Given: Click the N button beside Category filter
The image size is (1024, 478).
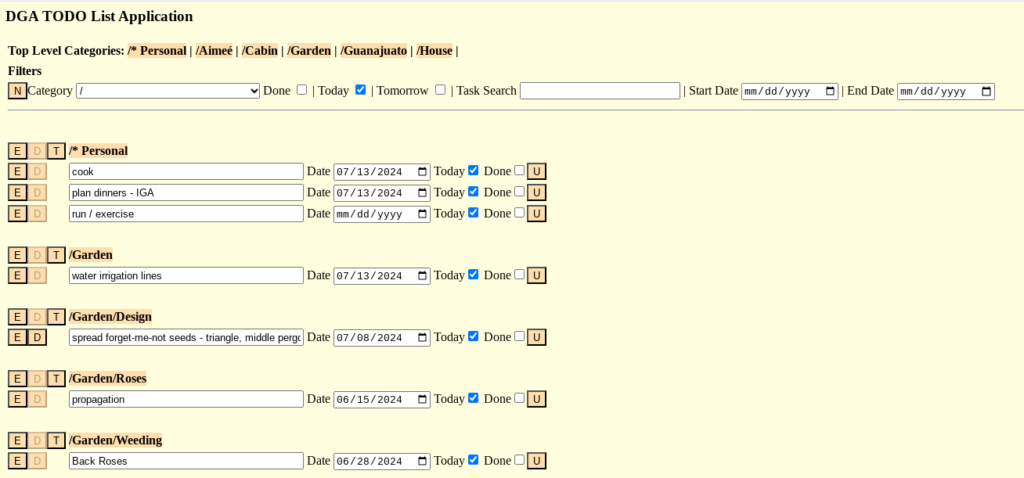Looking at the screenshot, I should (17, 91).
